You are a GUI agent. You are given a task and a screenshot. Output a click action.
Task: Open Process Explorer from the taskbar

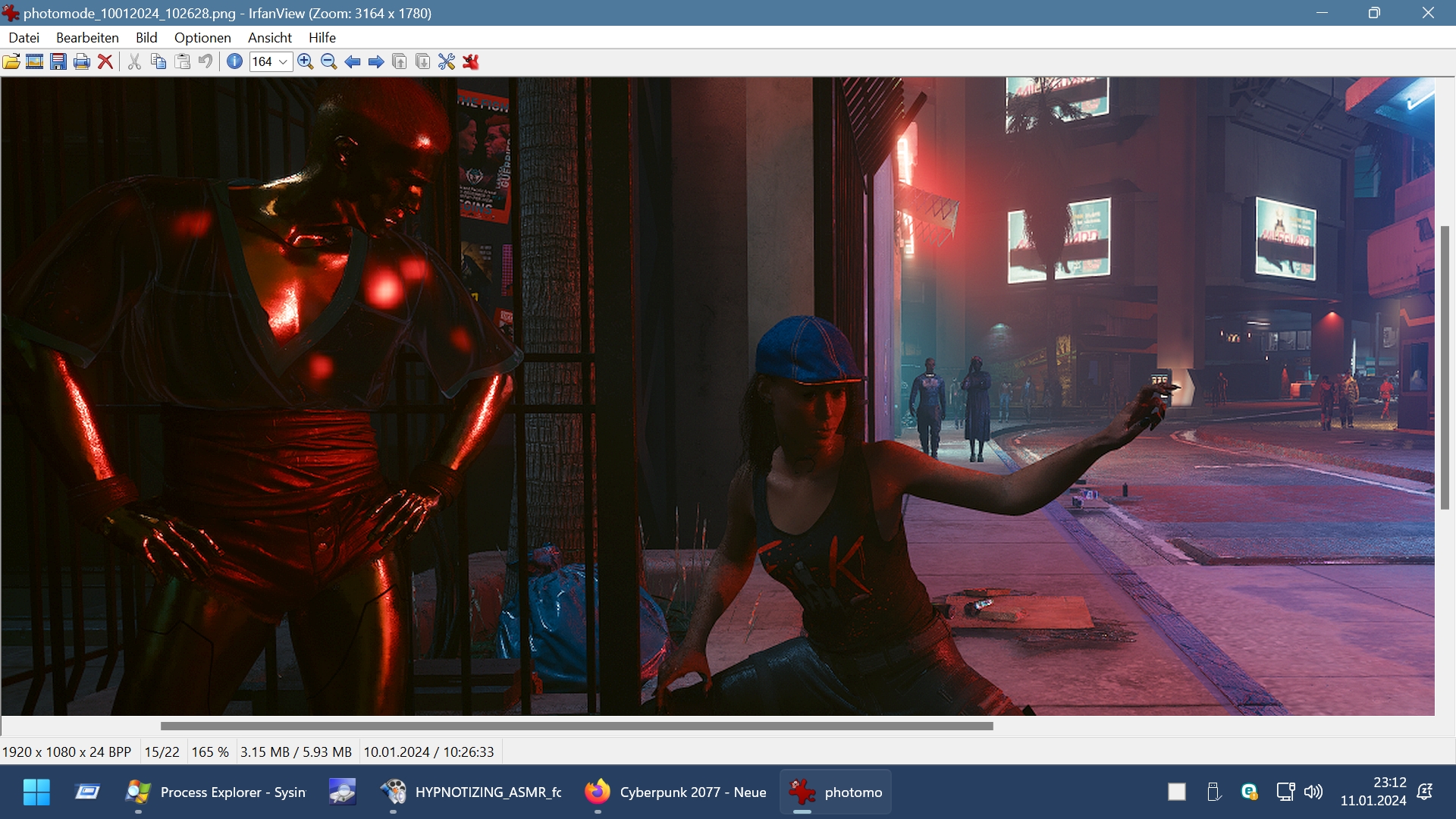[x=216, y=792]
